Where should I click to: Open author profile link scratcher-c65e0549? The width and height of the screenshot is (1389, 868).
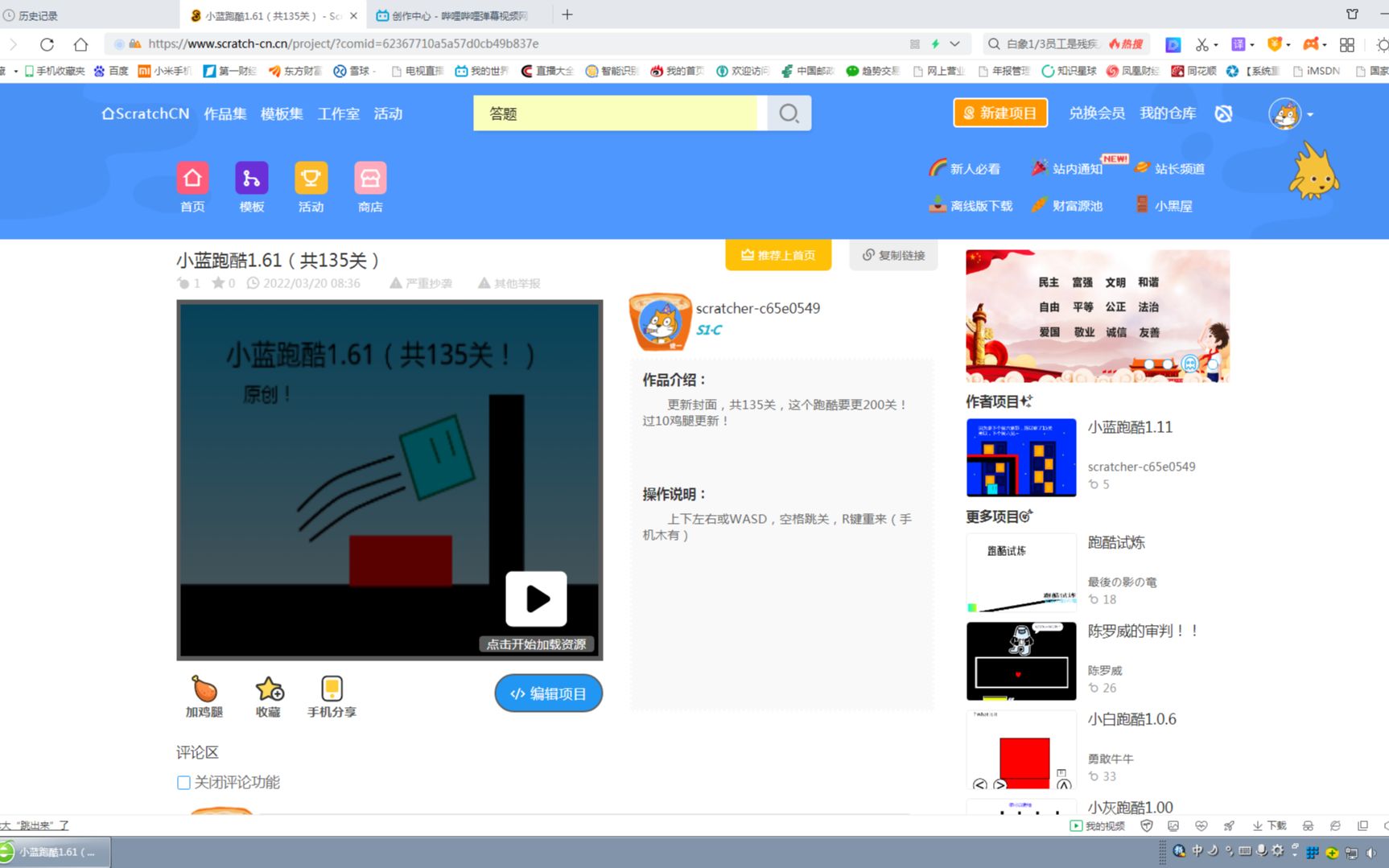757,308
